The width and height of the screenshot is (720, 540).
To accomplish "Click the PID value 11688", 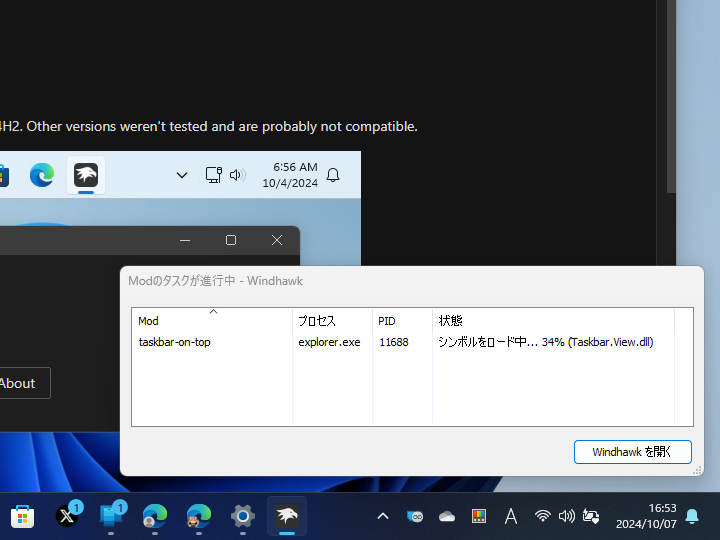I will coord(394,342).
